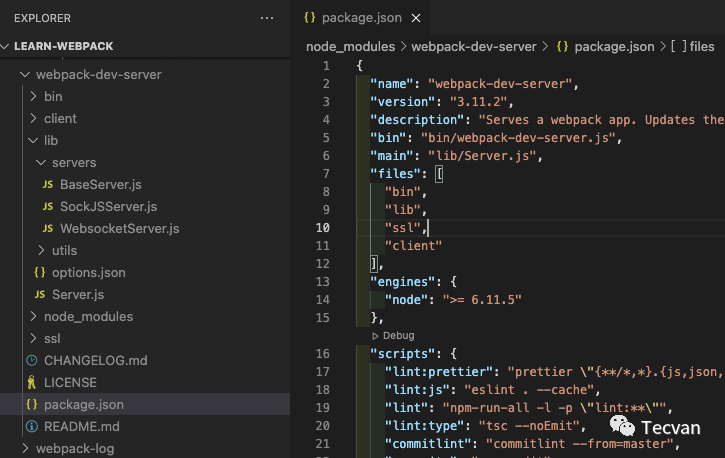The image size is (725, 458).
Task: Click files breadcrumb segment
Action: (x=702, y=47)
